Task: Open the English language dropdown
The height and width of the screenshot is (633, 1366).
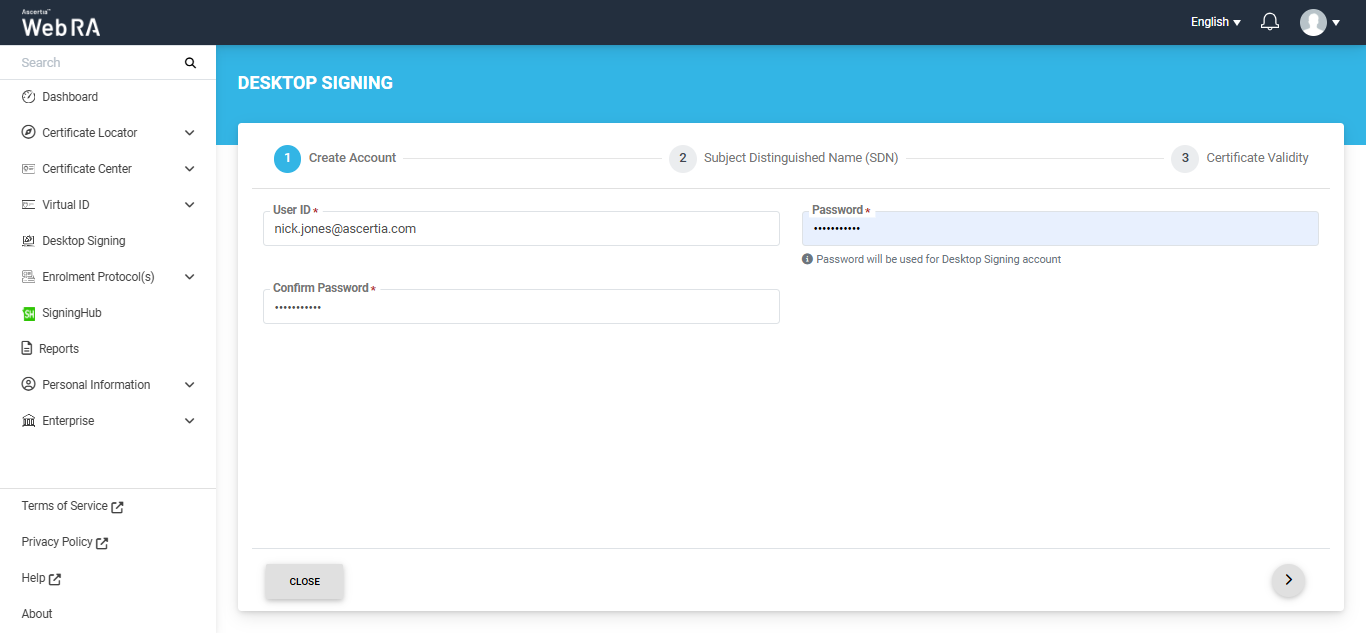Action: pyautogui.click(x=1215, y=22)
